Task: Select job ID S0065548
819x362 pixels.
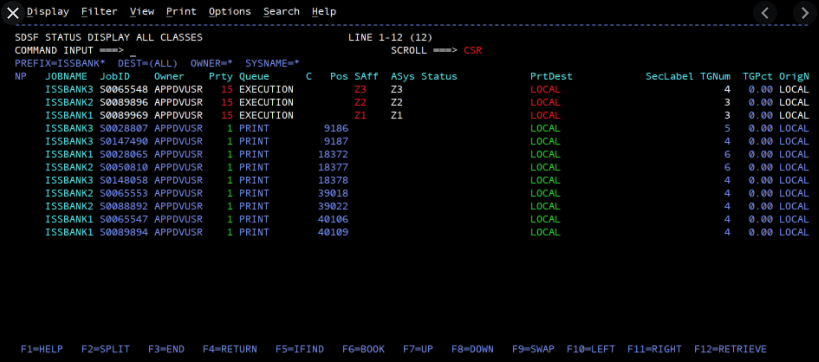Action: (x=124, y=89)
